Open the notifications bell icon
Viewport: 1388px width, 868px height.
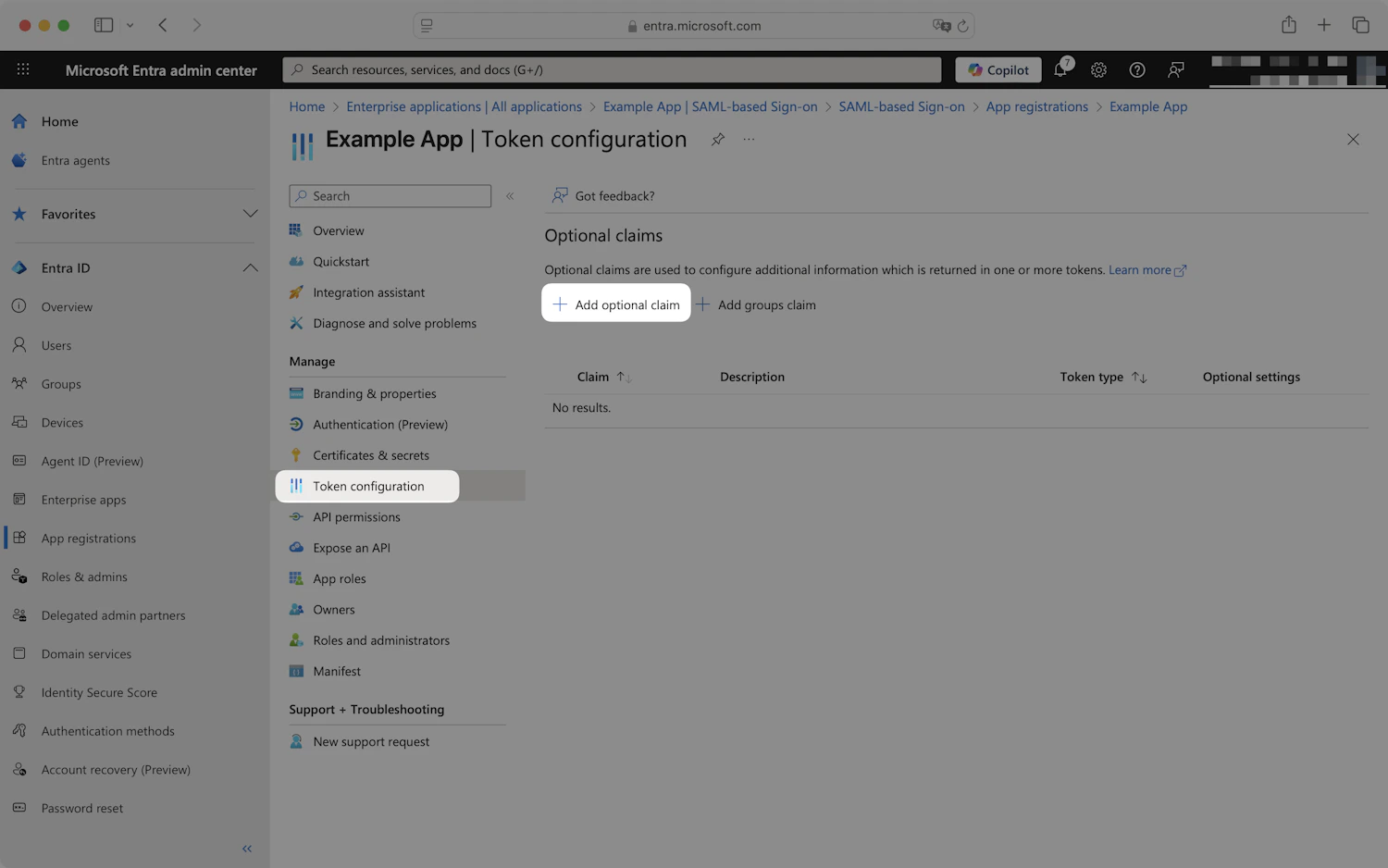click(1061, 69)
